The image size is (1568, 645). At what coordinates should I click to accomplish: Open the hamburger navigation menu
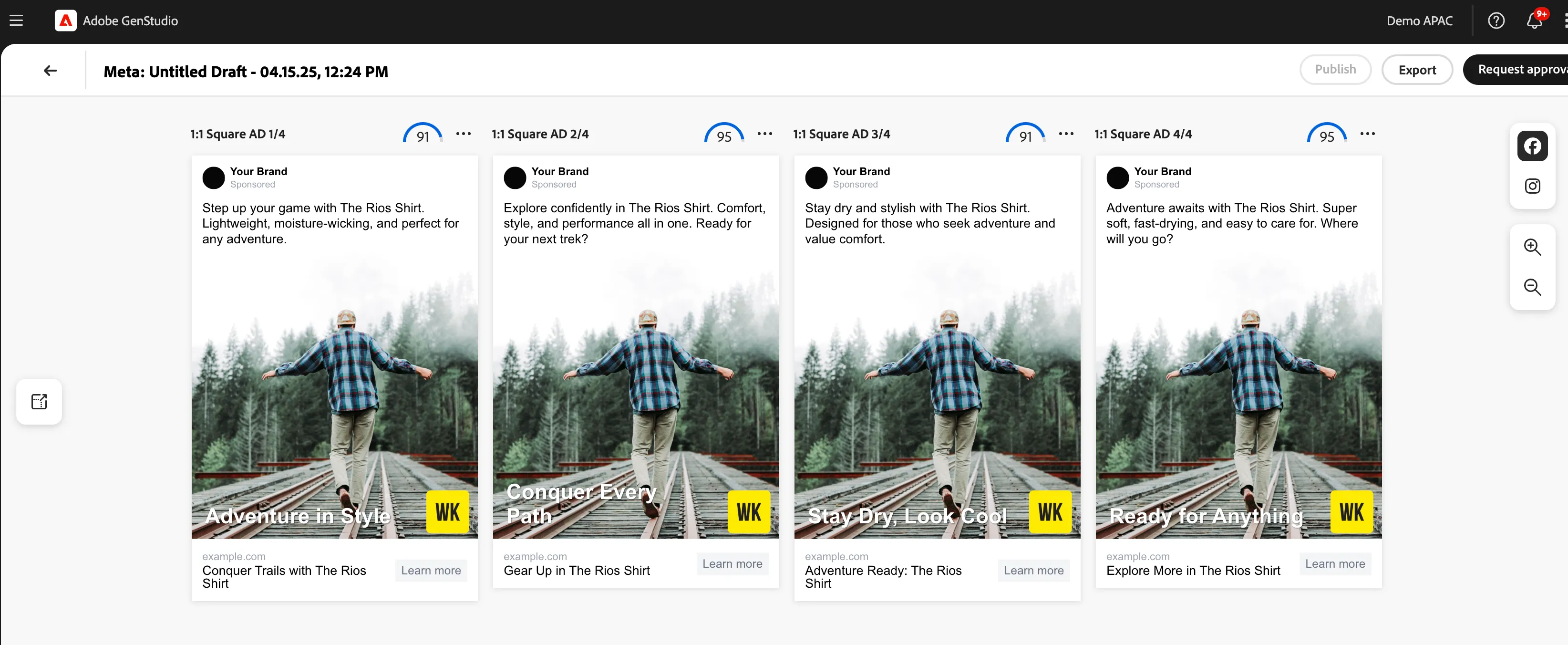click(x=16, y=21)
